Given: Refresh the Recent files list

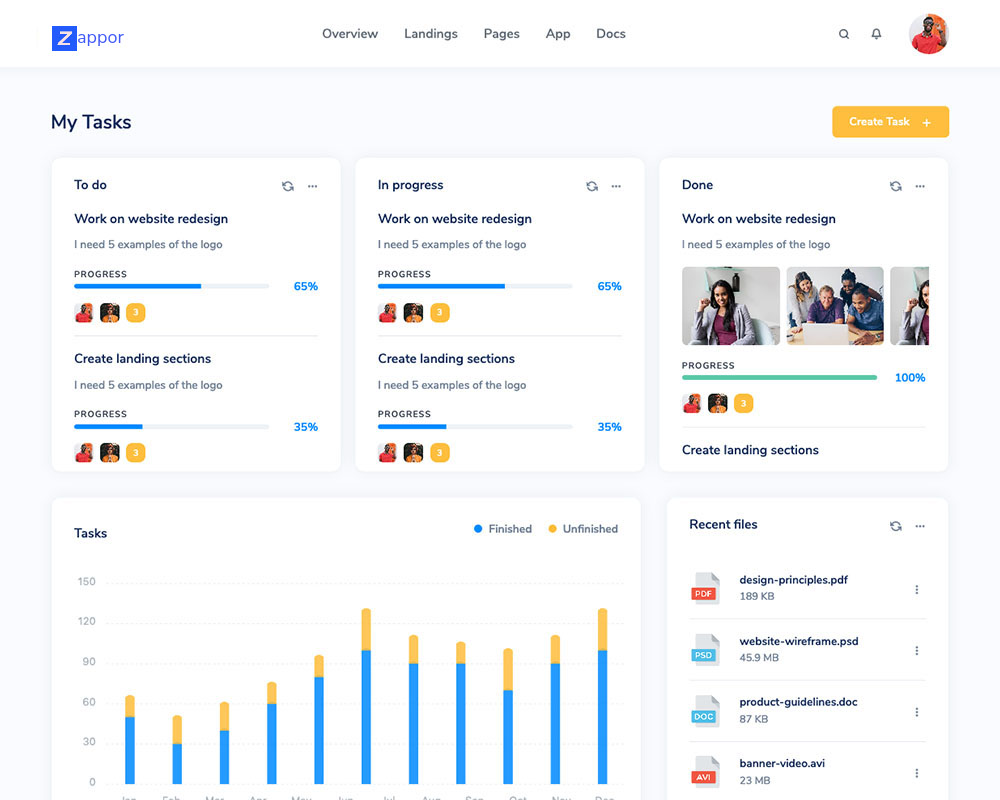Looking at the screenshot, I should point(896,526).
